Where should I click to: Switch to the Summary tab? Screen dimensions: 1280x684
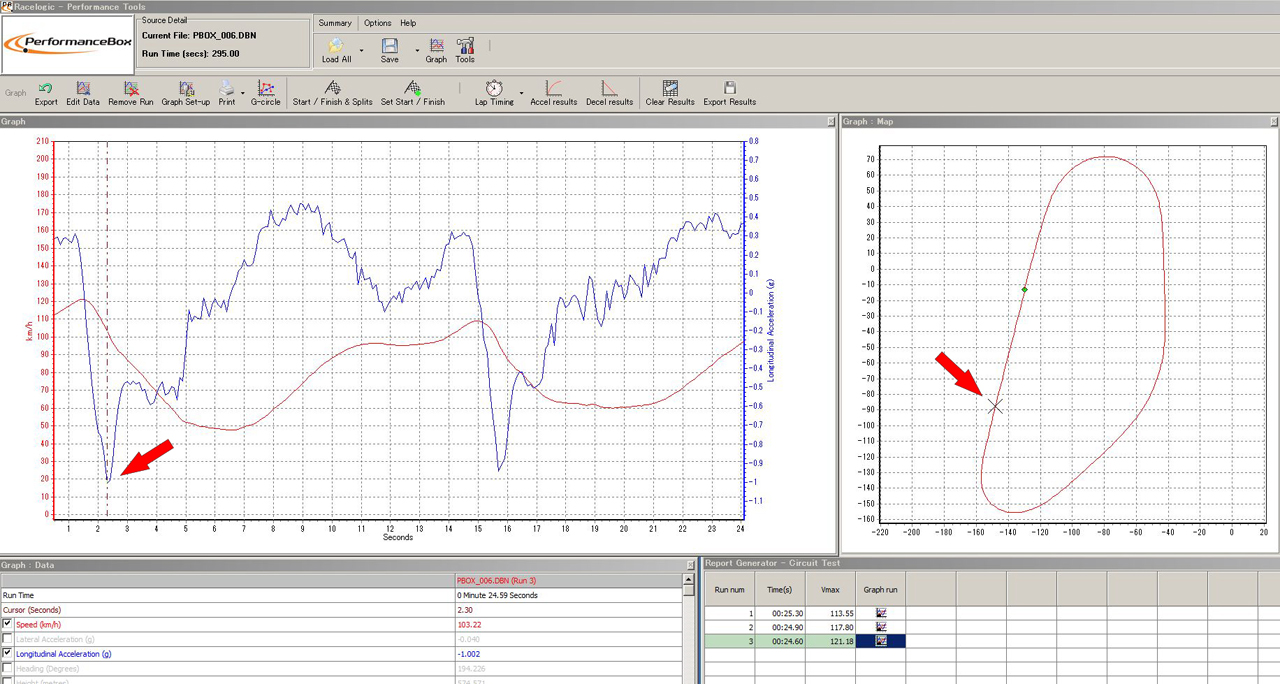click(335, 23)
